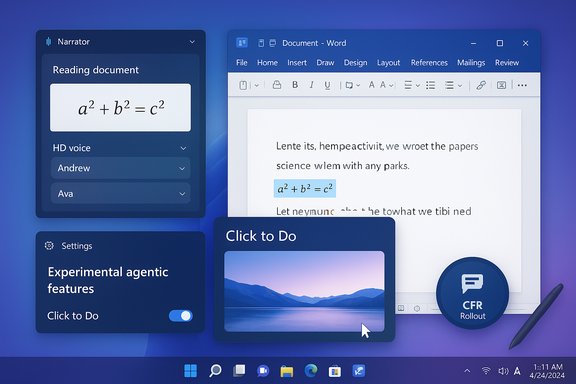Click the circular status bar icon in Word
Viewport: 576px width, 384px height.
coord(417,308)
